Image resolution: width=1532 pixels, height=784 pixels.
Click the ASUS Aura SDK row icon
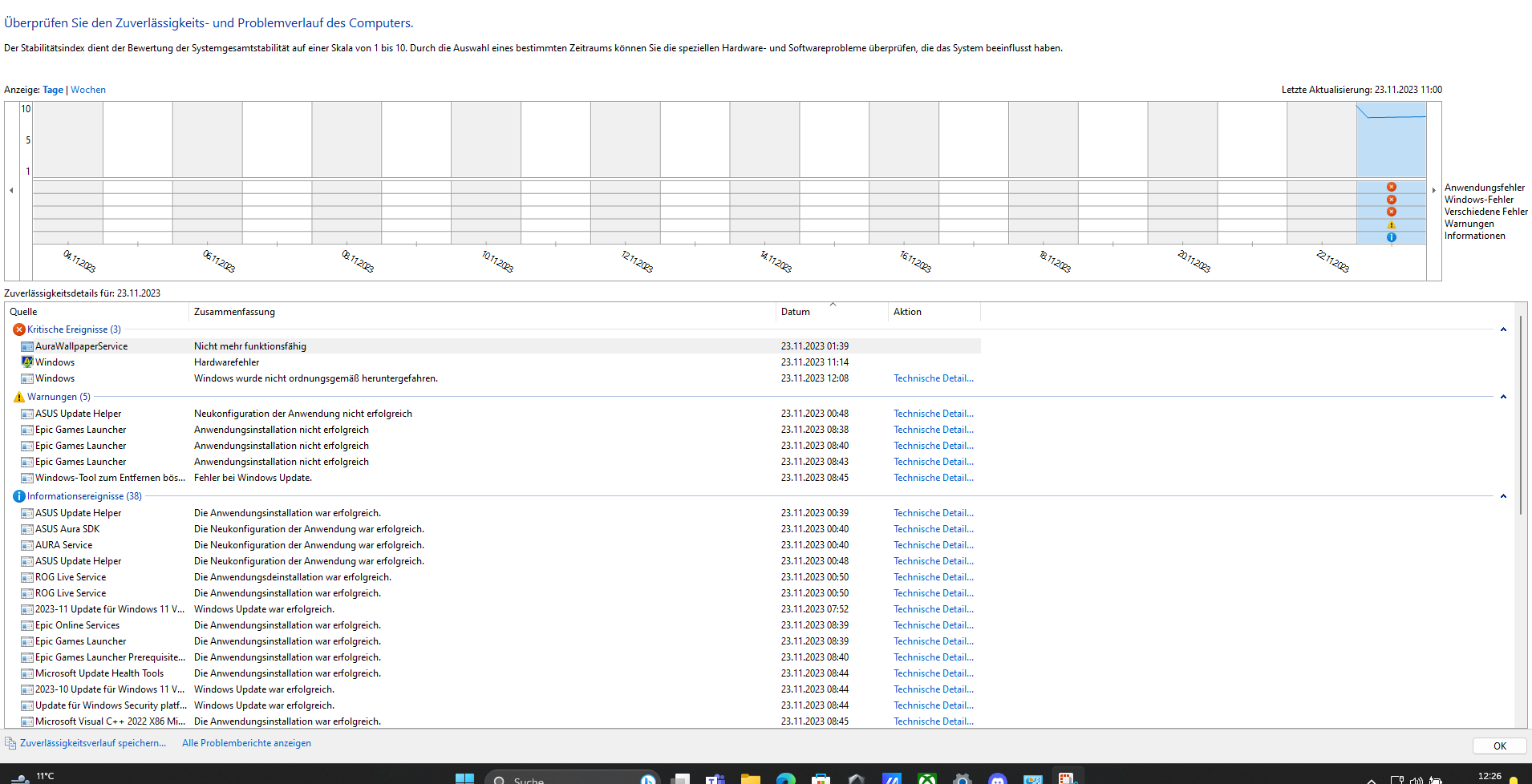27,529
